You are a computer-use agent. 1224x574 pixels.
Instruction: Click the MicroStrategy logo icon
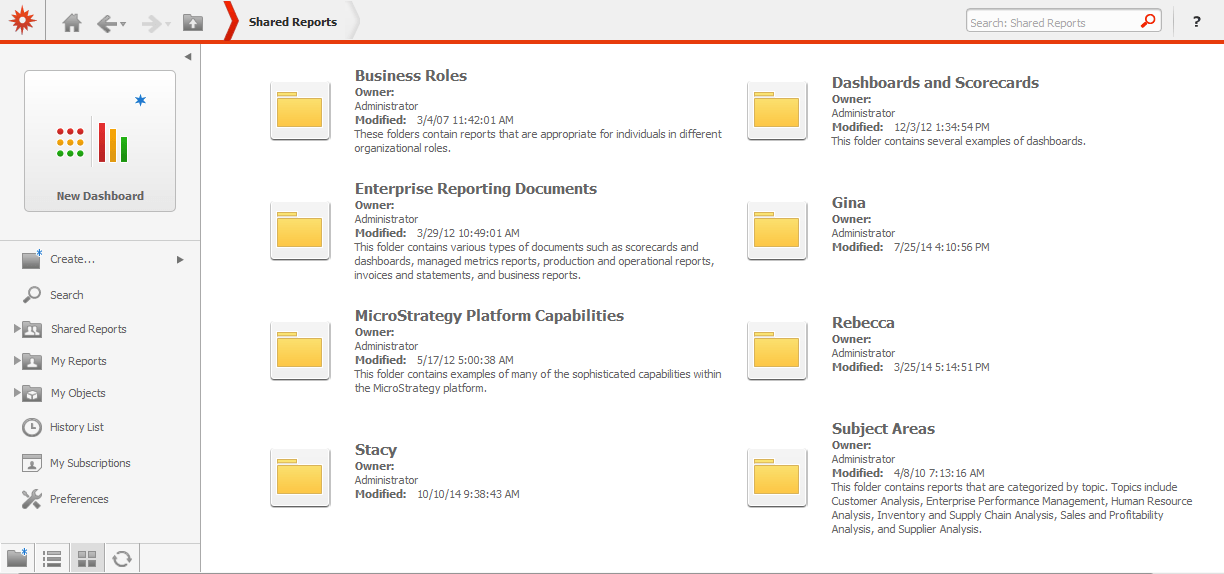pos(22,21)
